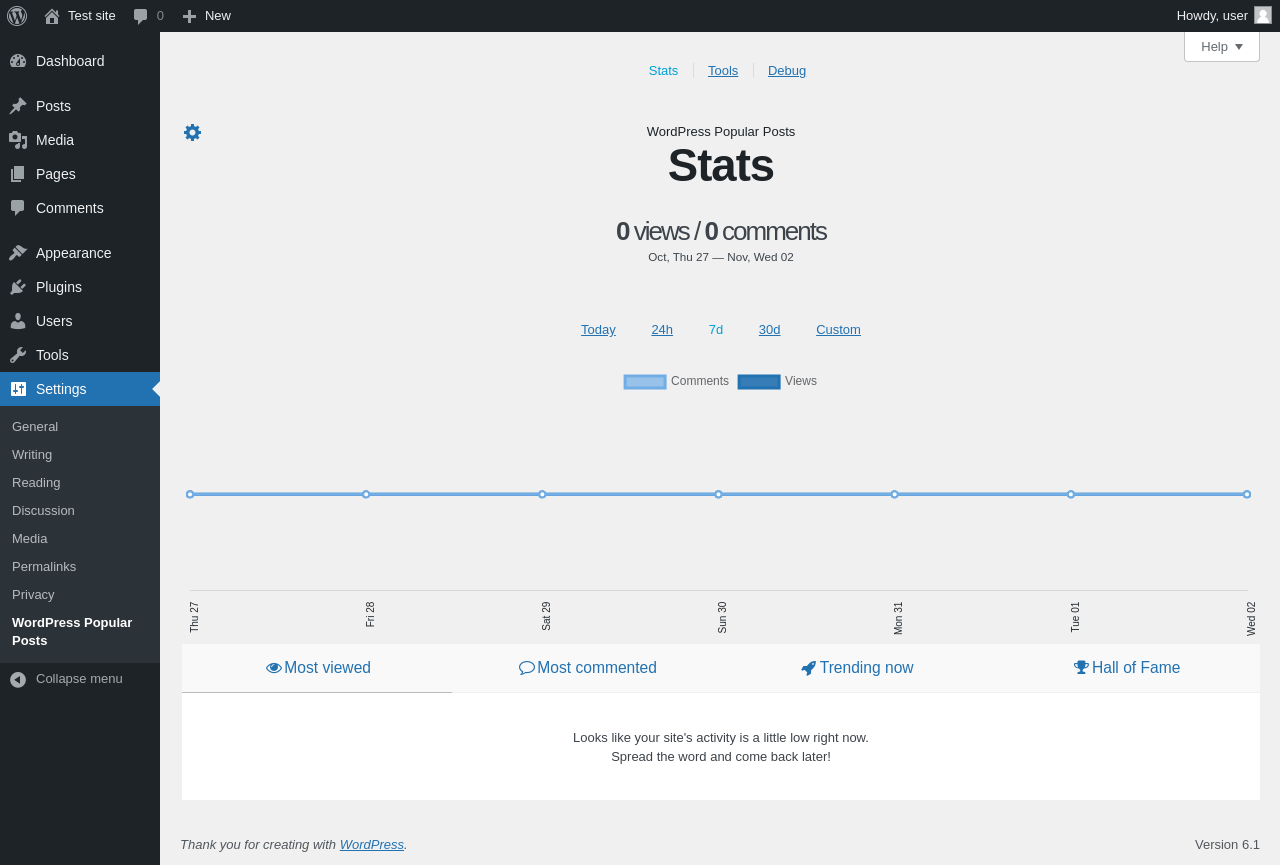The image size is (1280, 865).
Task: Click the Tools wrench icon
Action: tap(18, 355)
